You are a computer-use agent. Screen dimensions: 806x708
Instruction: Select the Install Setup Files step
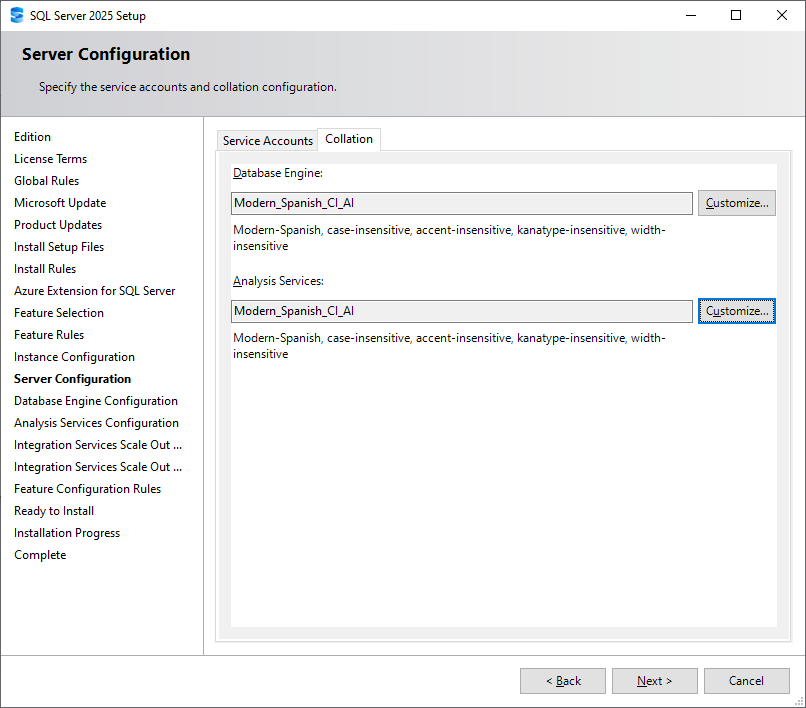pos(59,247)
